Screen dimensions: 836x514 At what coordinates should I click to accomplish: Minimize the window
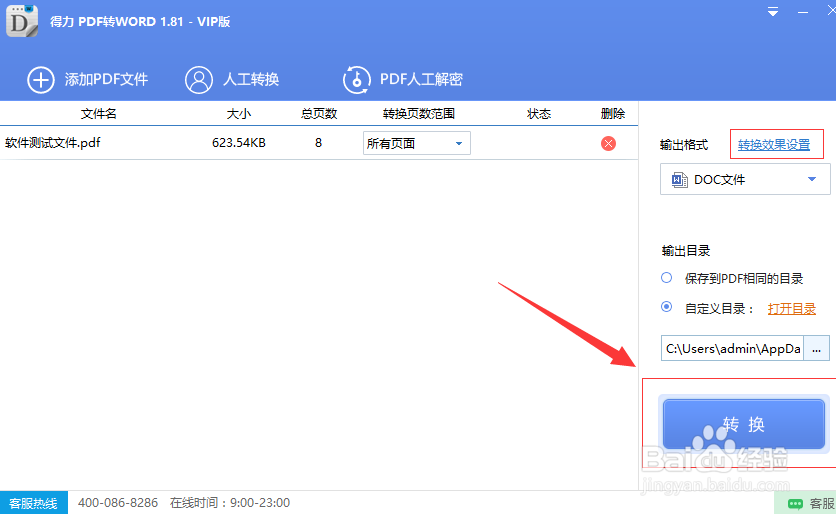click(802, 12)
